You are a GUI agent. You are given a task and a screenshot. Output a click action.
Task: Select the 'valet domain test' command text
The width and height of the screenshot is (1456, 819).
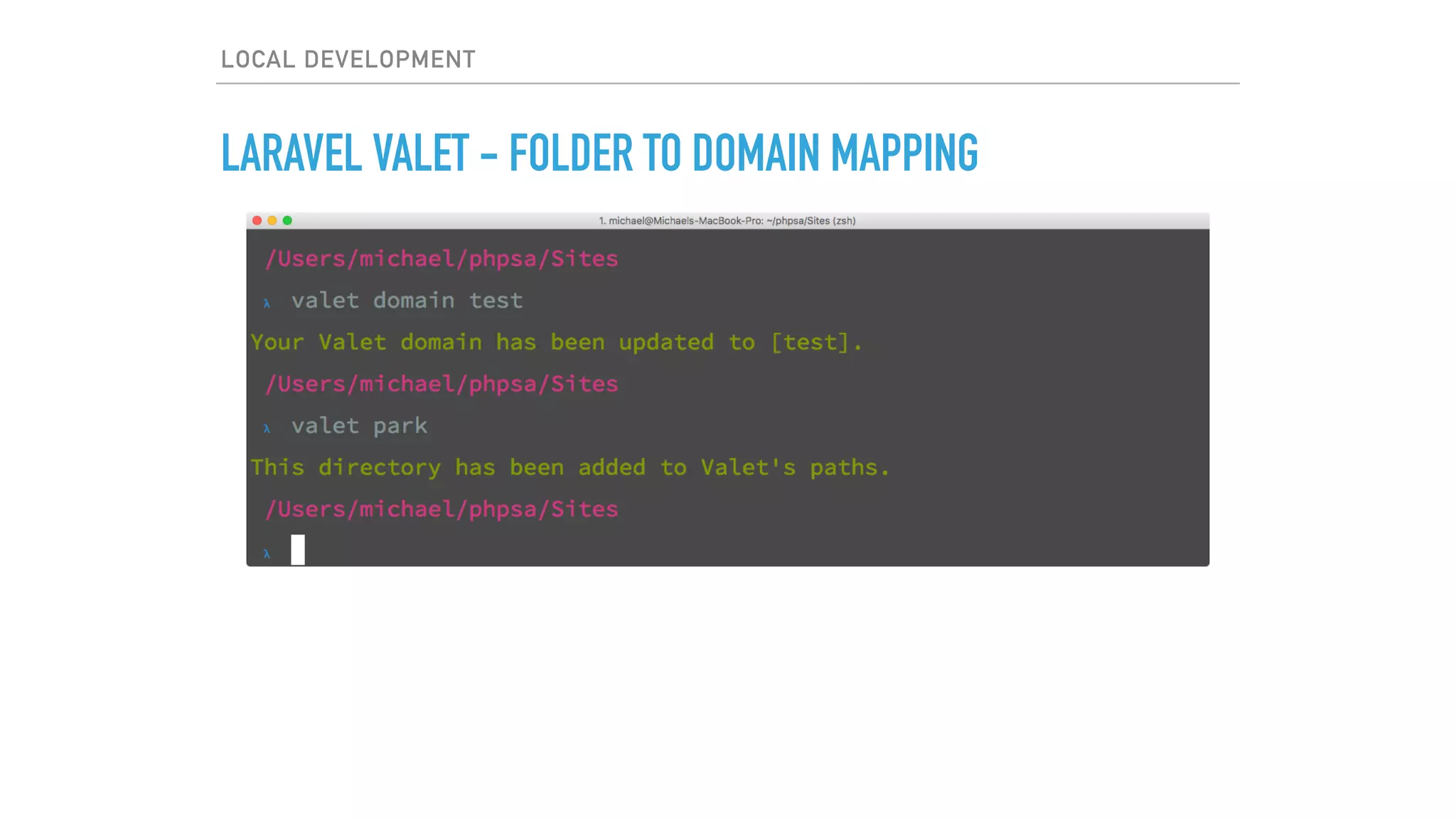(407, 301)
